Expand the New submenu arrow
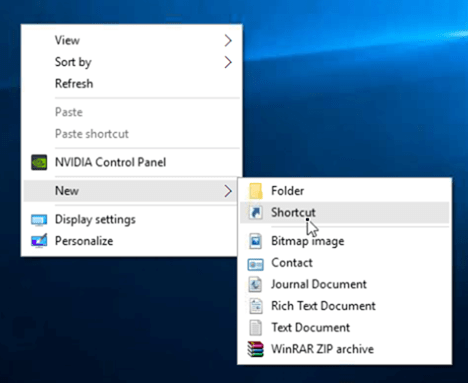Screen dimensions: 468x383 228,191
